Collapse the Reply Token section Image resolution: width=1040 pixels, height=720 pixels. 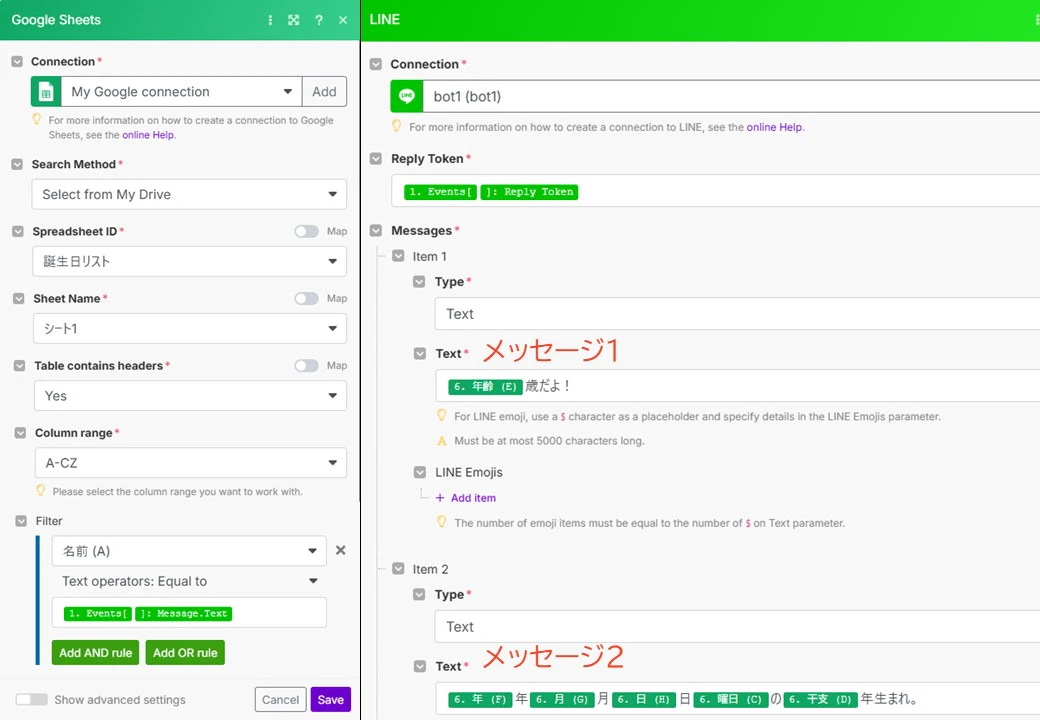[x=375, y=159]
